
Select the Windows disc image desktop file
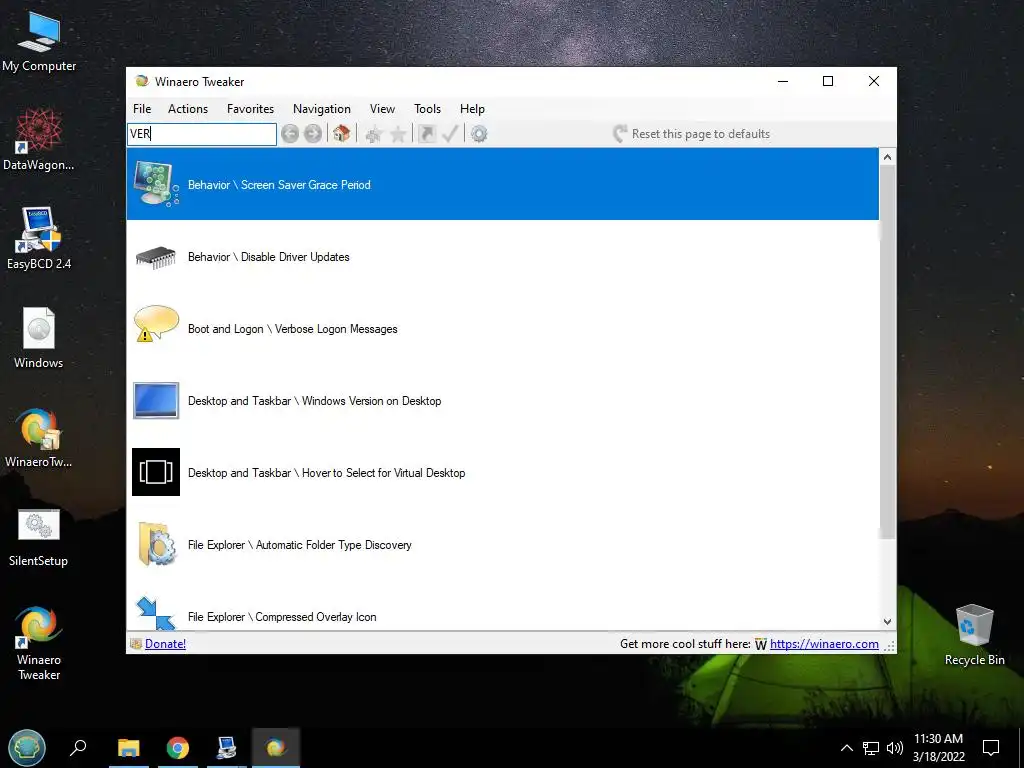tap(39, 338)
